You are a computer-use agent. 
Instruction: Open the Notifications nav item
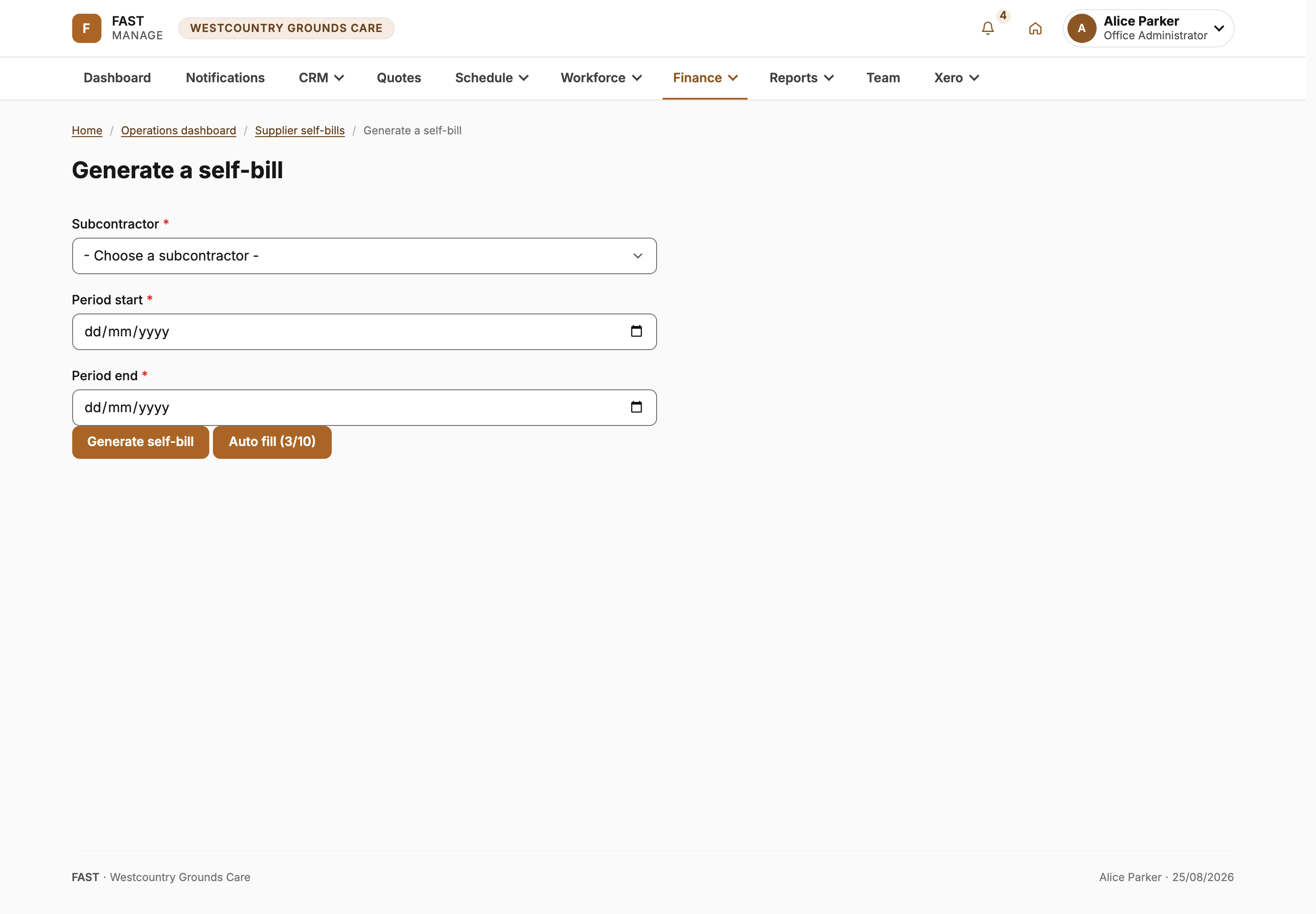[x=225, y=78]
